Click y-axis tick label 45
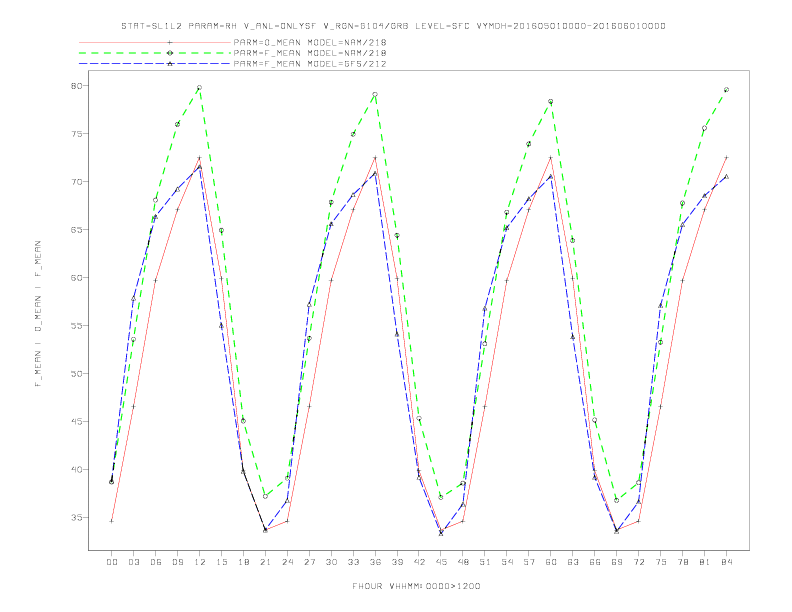The image size is (792, 612). (76, 422)
